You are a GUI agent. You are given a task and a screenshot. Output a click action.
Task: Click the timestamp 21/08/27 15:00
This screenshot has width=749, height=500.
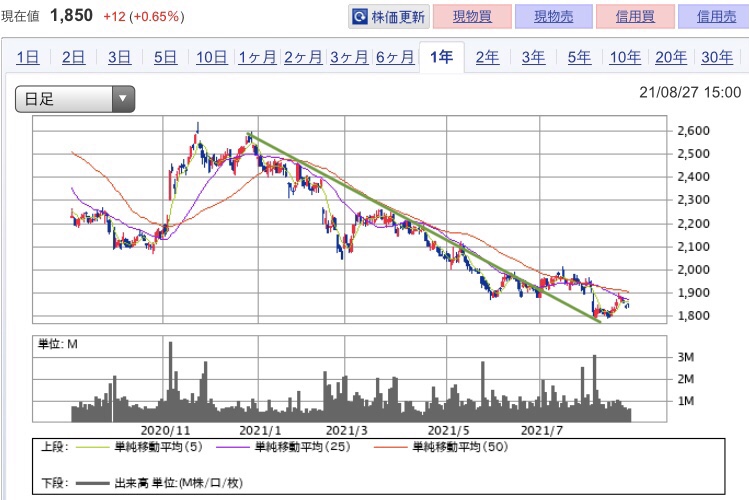[x=690, y=92]
